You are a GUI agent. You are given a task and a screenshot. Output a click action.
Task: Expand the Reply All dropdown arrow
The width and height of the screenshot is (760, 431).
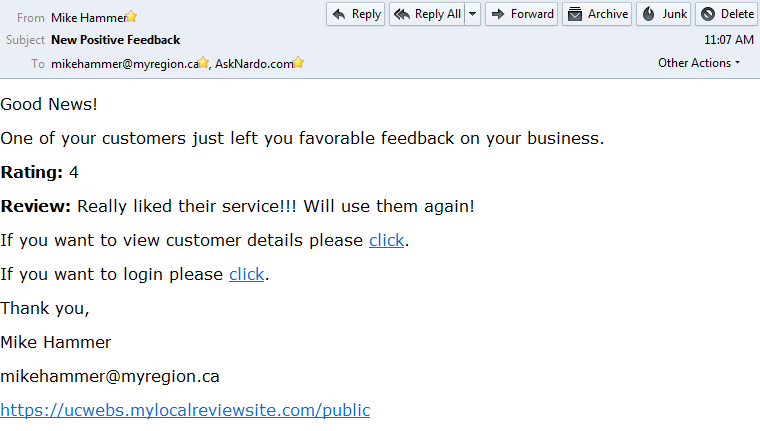472,14
